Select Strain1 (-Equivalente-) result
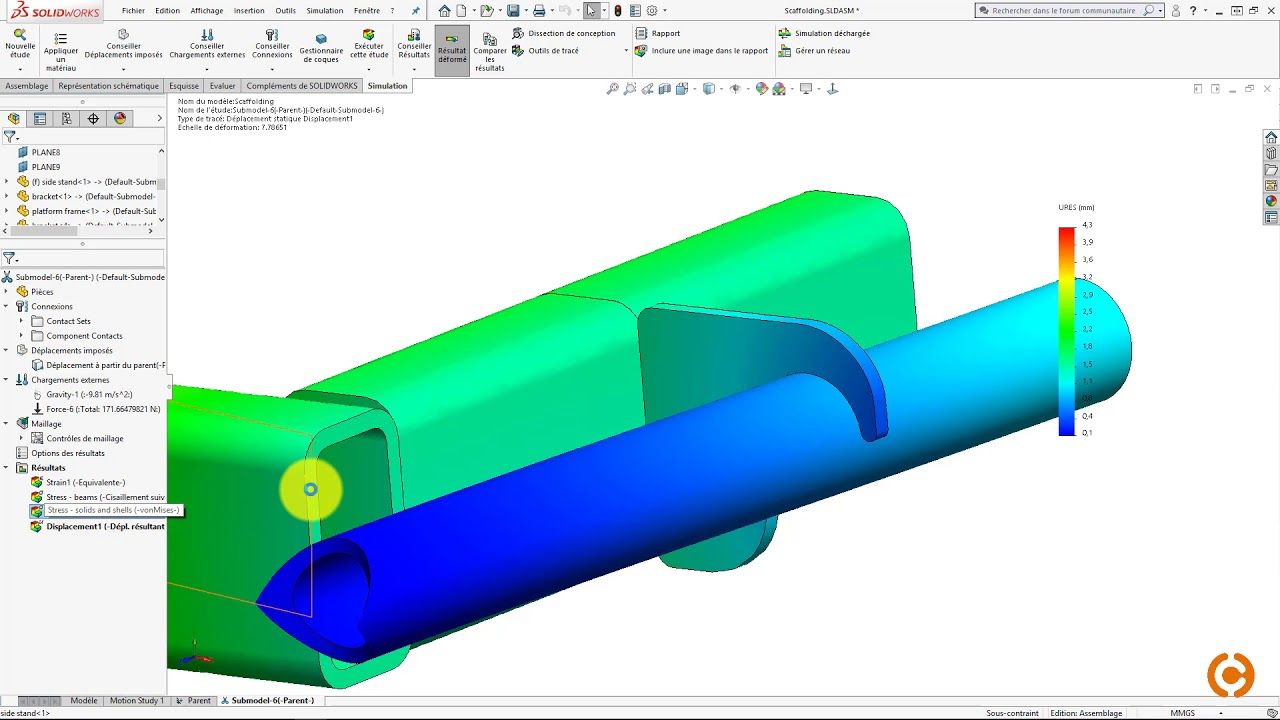Screen dimensions: 1280x720 tap(78, 482)
